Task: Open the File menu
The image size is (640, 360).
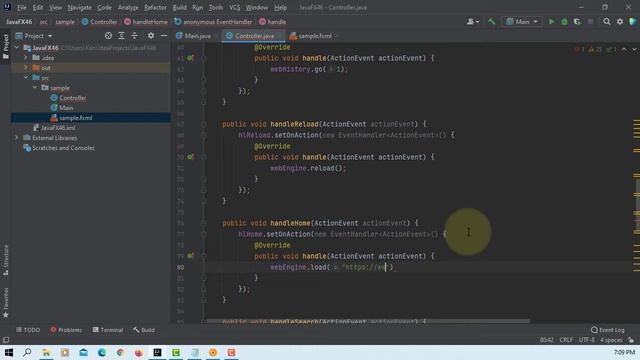Action: pos(22,7)
